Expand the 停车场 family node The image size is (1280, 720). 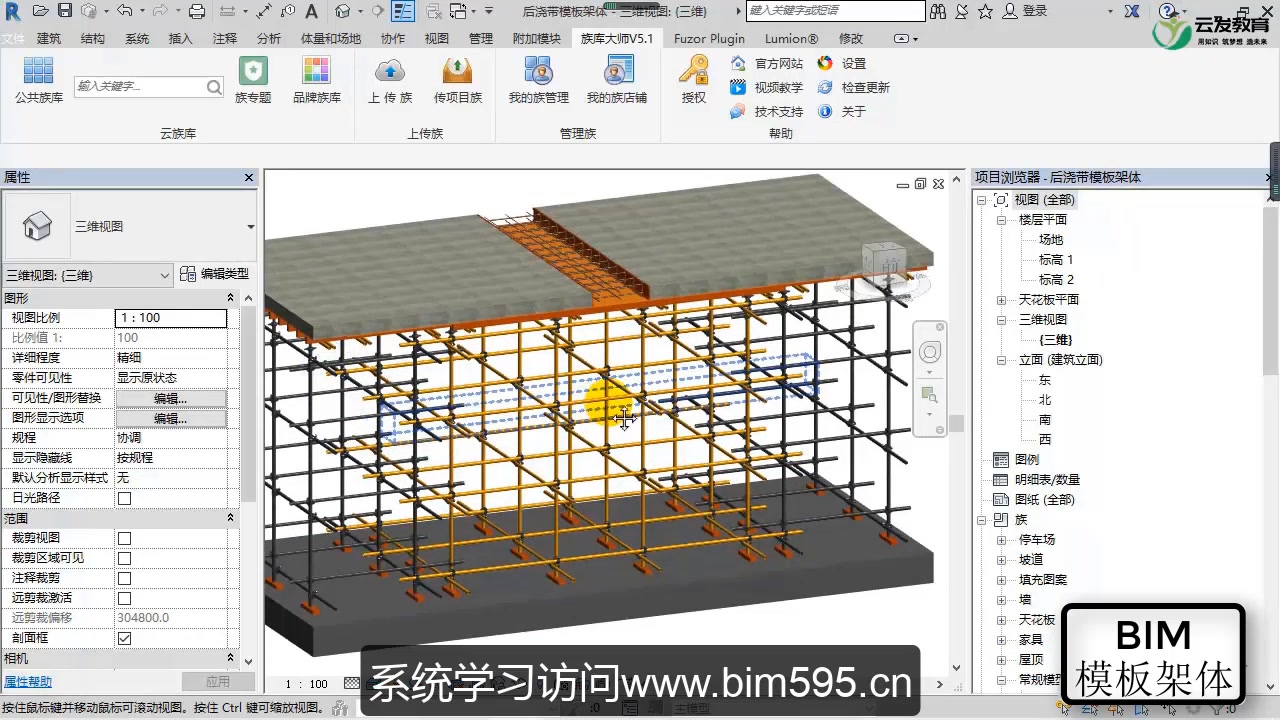coord(1001,540)
